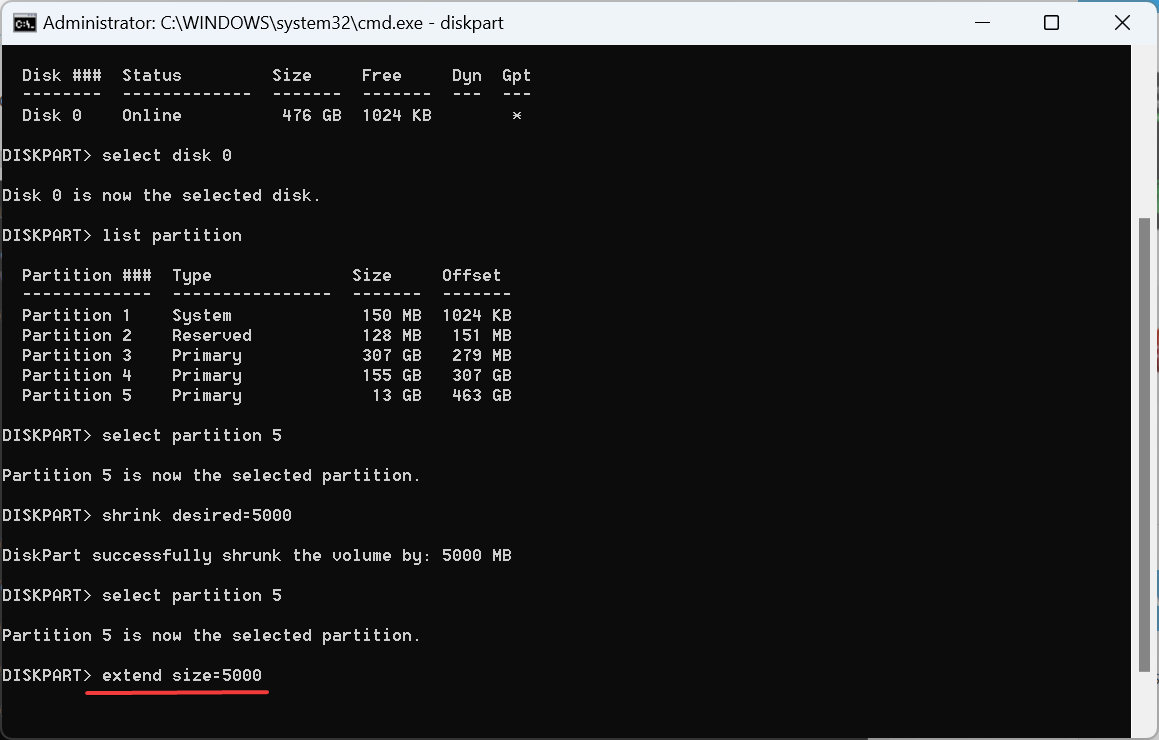
Task: Click the 'Type' column header
Action: click(192, 276)
